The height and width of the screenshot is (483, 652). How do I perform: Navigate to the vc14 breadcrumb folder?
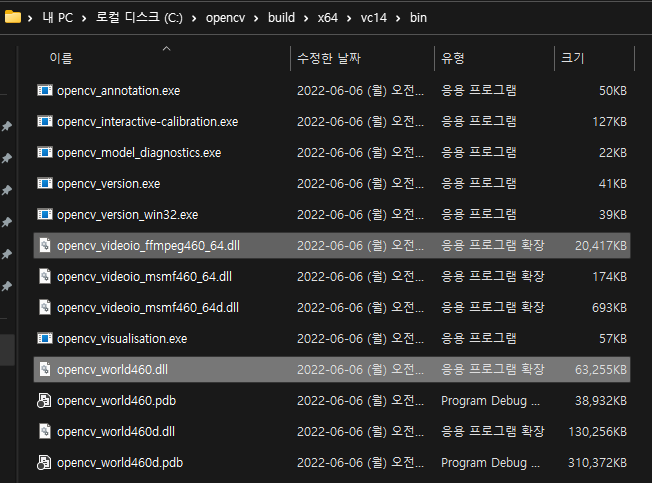[373, 17]
